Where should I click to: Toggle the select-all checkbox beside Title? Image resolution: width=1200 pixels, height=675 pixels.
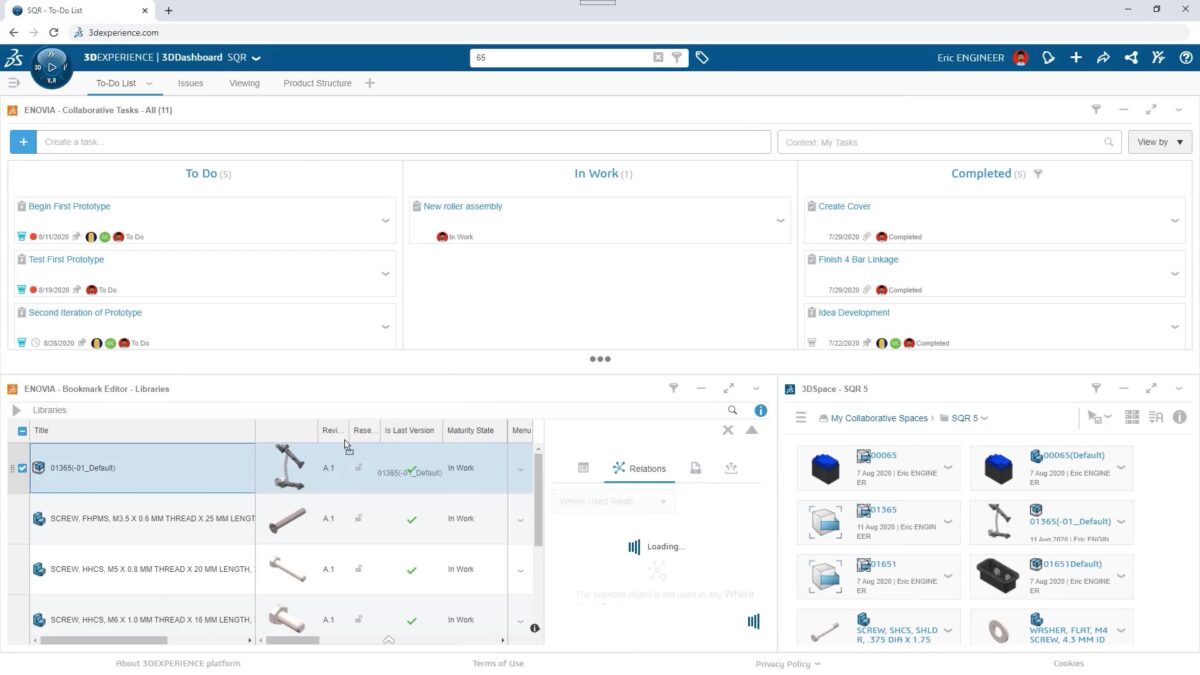tap(22, 431)
